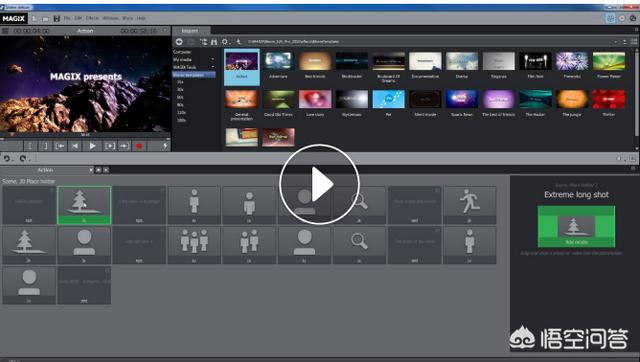
Task: Expand the MAGIX Tools dropdown arrow
Action: [x=213, y=67]
